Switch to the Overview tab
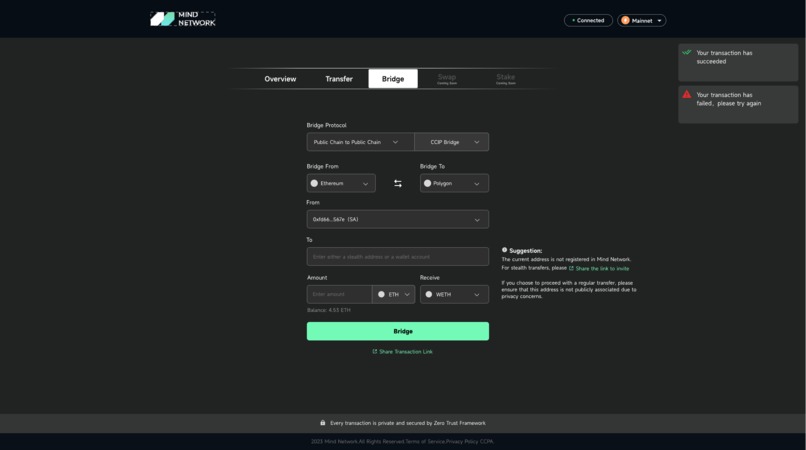Screen dimensions: 806x450 point(280,79)
